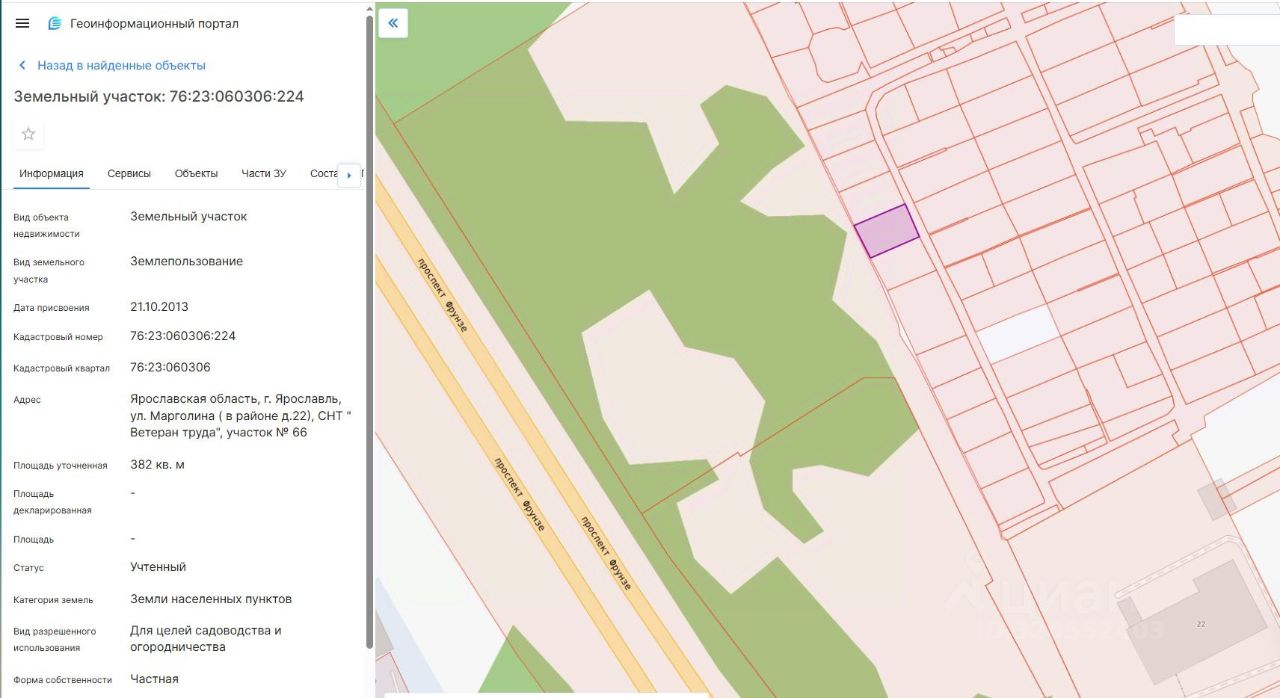Open the Объекты tab
Image resolution: width=1280 pixels, height=698 pixels.
(x=196, y=174)
